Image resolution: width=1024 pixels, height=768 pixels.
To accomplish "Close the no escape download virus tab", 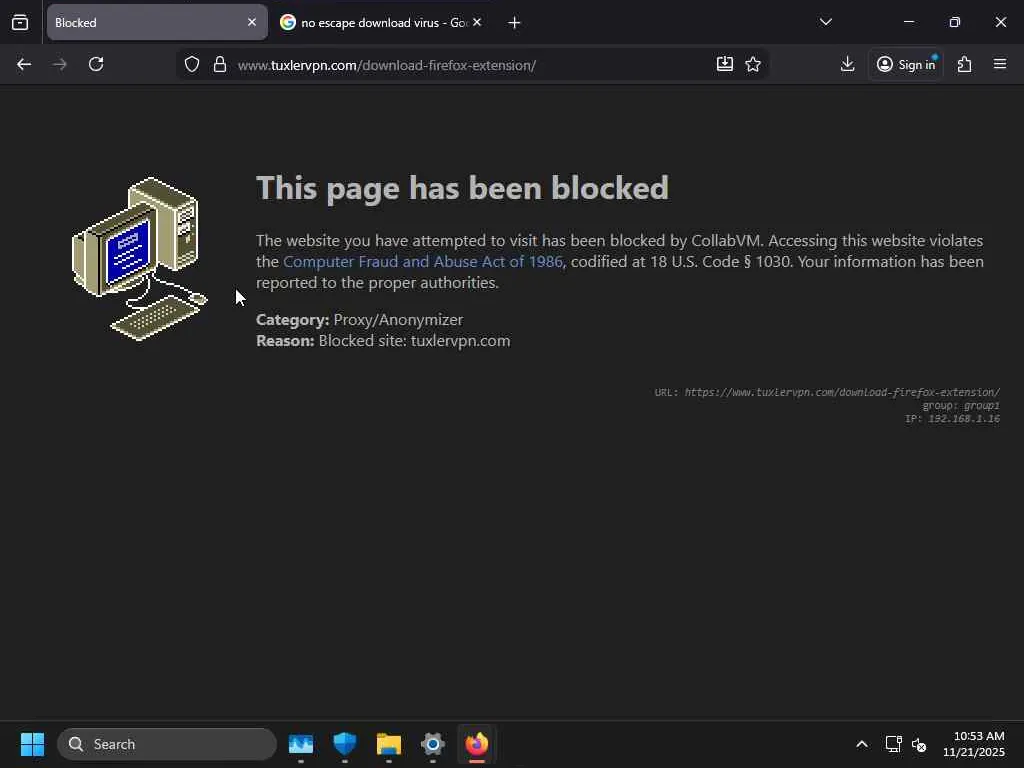I will pos(477,22).
